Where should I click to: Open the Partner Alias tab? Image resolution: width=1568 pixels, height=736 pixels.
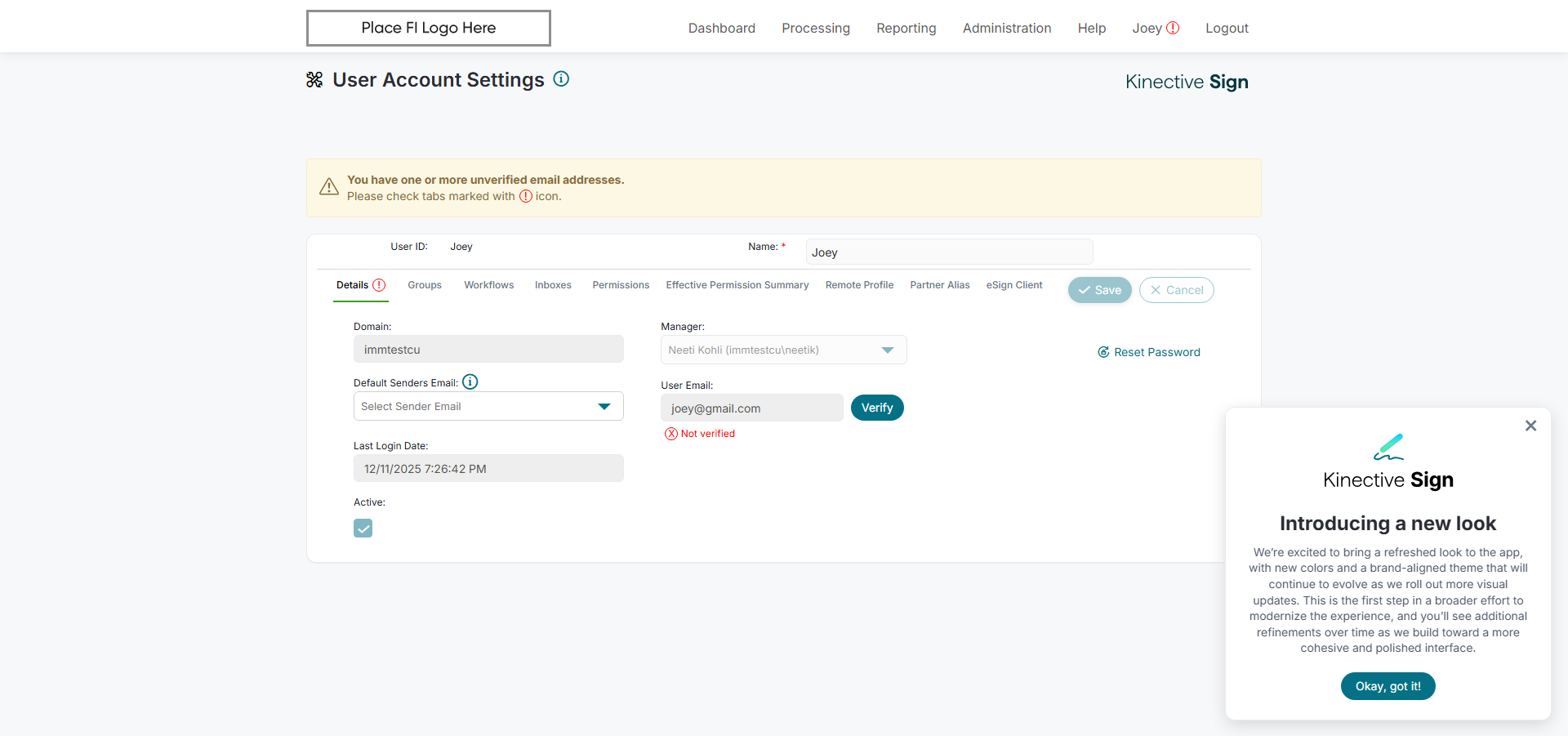pos(940,285)
